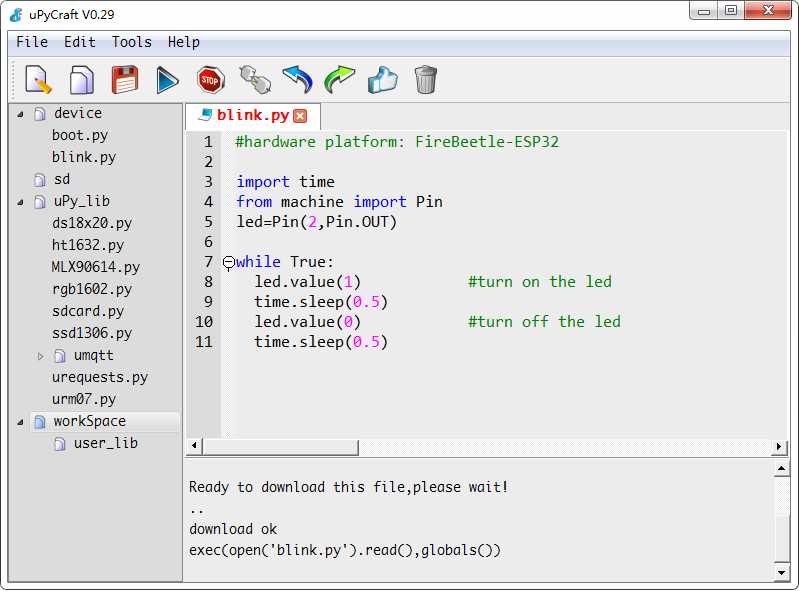Collapse the uPy_lib tree node
The width and height of the screenshot is (799, 591).
20,203
